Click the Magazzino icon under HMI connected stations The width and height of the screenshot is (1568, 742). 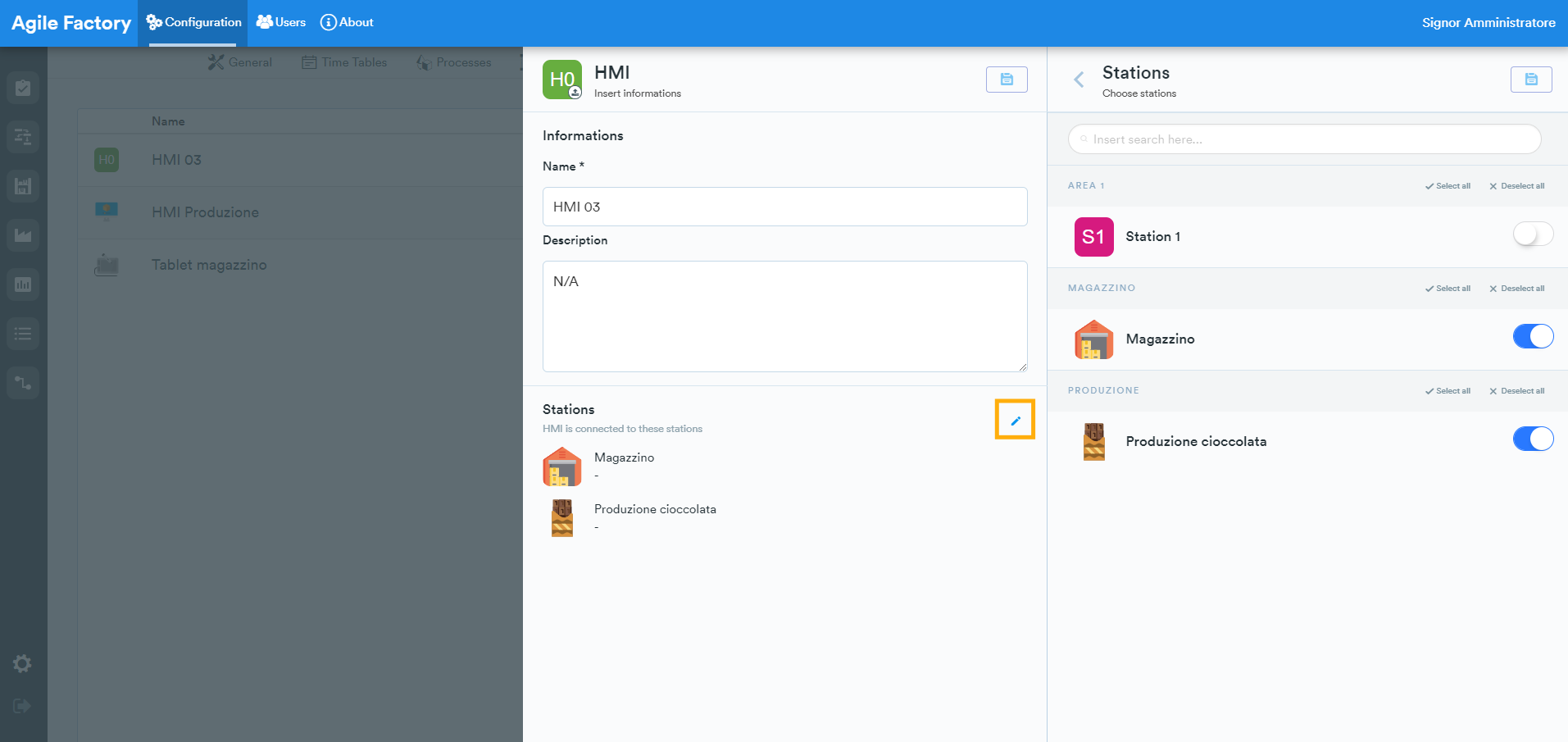(562, 467)
